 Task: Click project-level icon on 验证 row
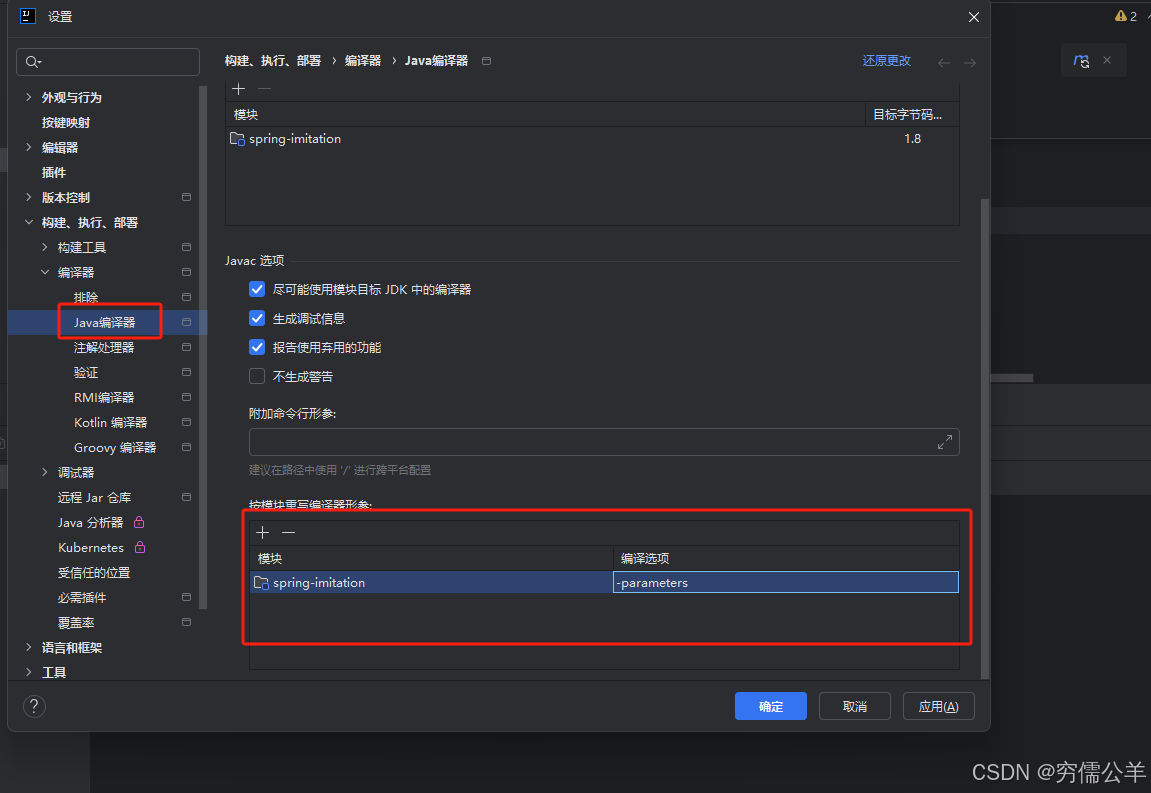[x=186, y=372]
